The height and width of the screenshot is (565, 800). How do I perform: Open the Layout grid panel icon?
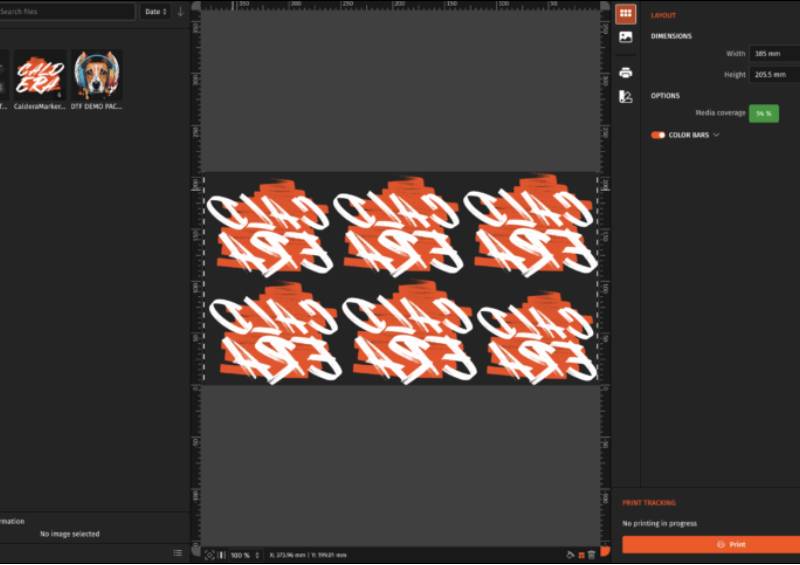click(625, 13)
